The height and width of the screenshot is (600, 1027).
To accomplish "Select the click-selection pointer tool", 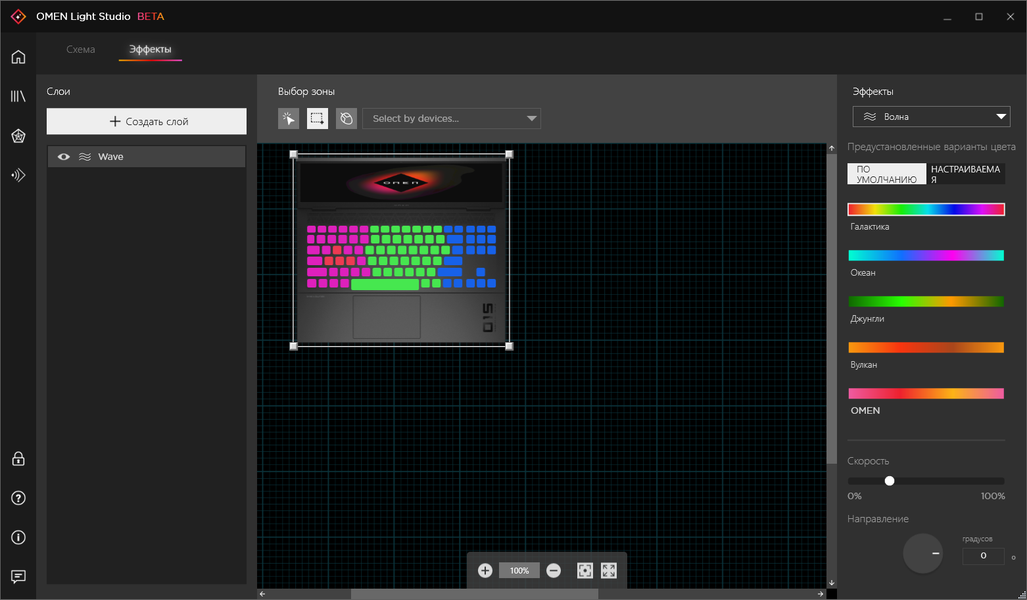I will tap(288, 119).
